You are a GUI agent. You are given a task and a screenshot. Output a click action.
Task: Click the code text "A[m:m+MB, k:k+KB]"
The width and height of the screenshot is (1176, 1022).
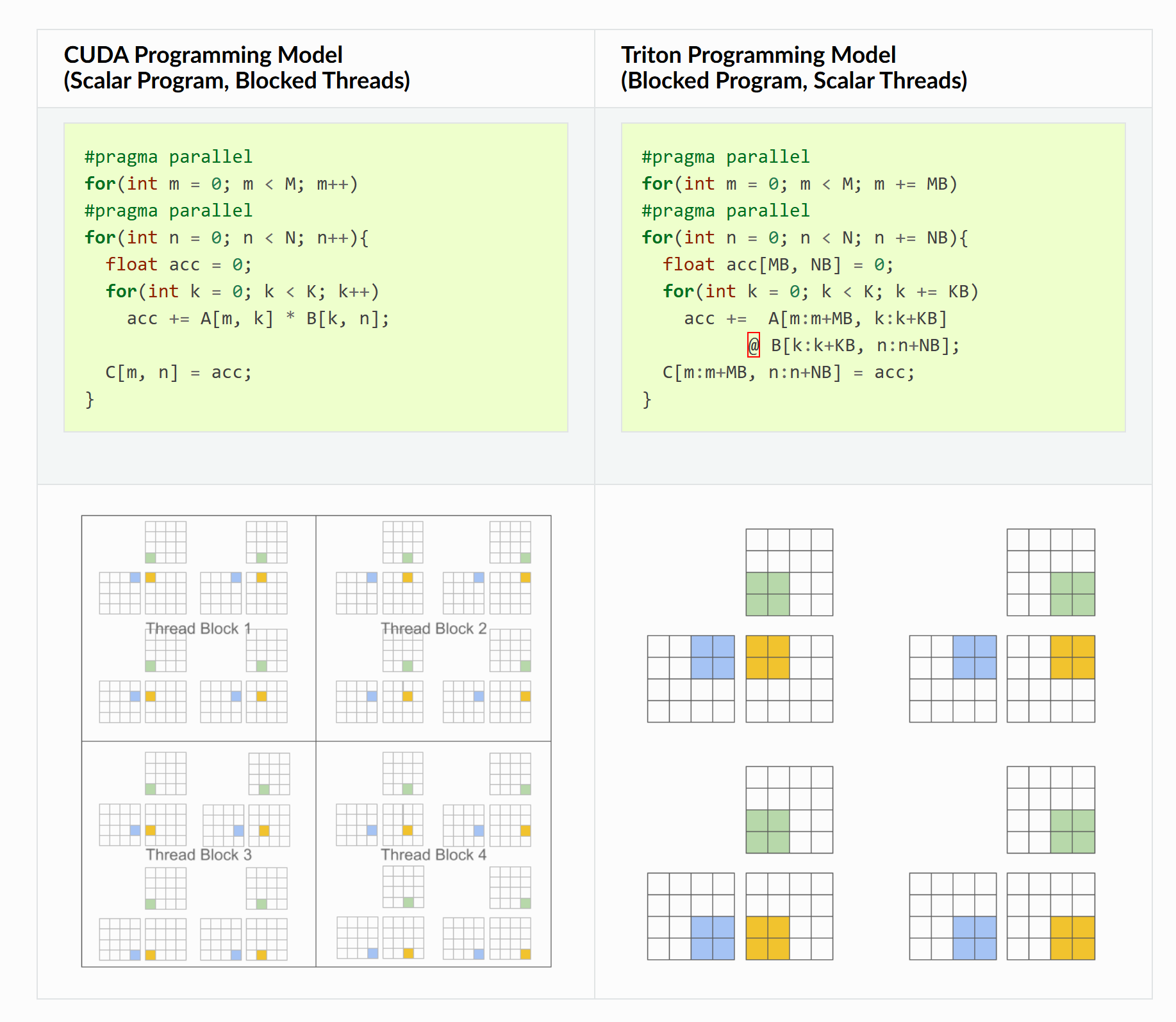point(857,318)
